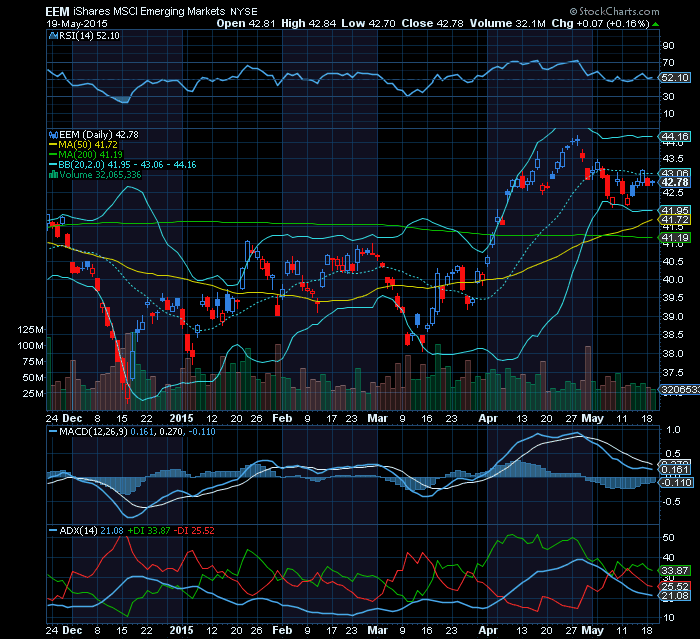Click the 25.52 red -DI value tag

tap(675, 586)
